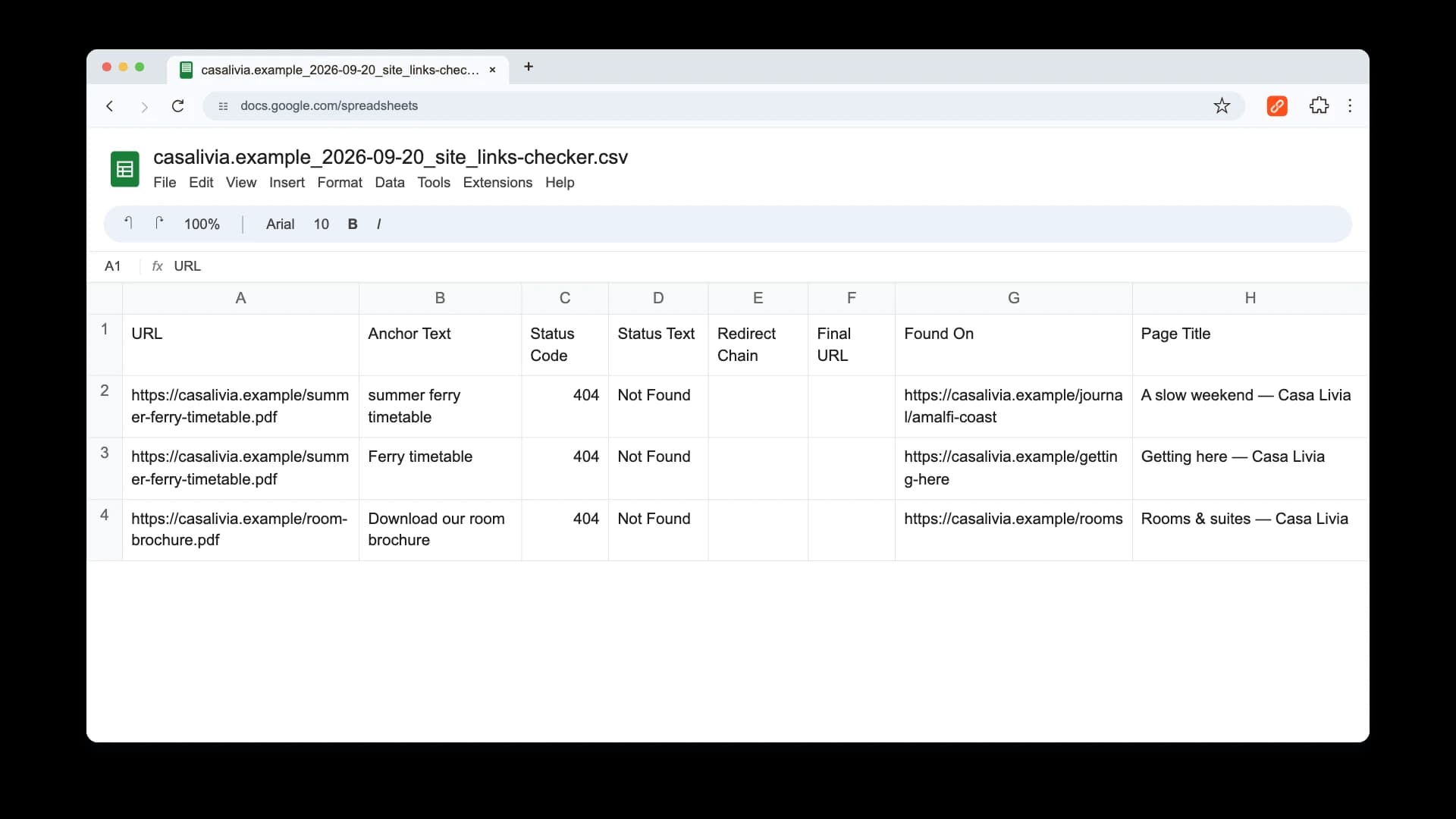Click the redo arrow in the toolbar
The width and height of the screenshot is (1456, 819).
158,223
